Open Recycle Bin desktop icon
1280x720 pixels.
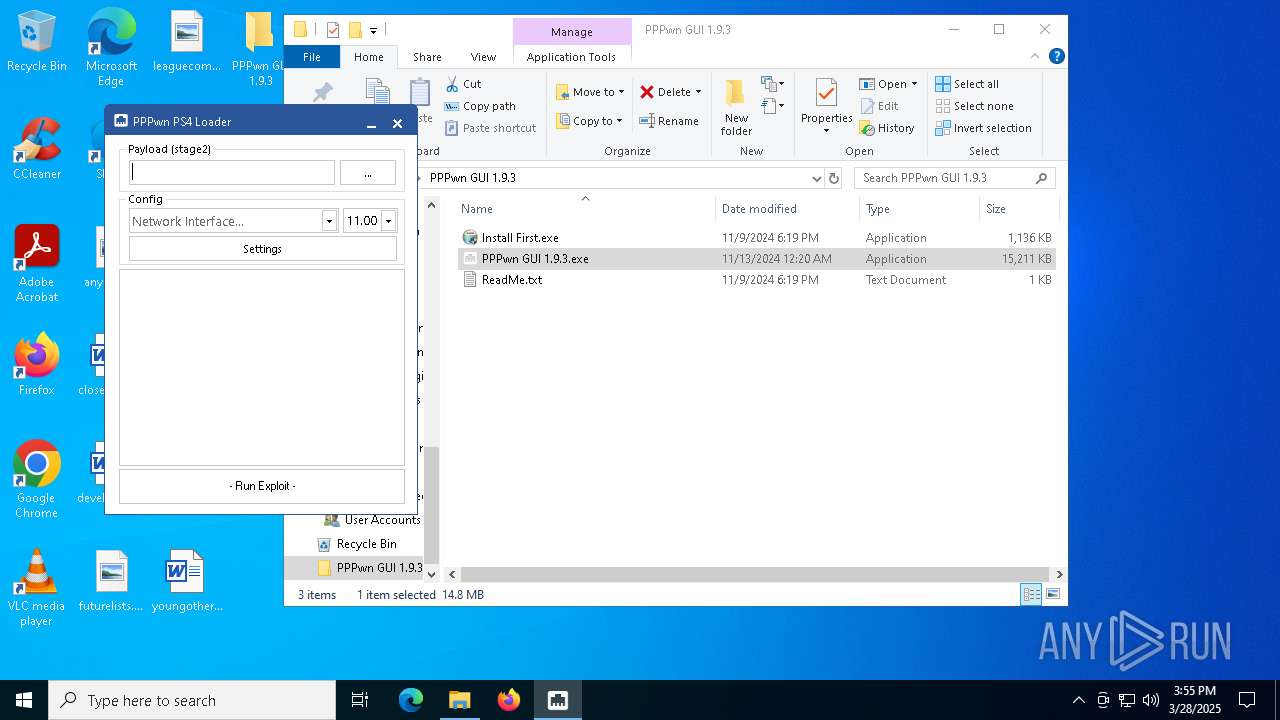click(x=37, y=41)
